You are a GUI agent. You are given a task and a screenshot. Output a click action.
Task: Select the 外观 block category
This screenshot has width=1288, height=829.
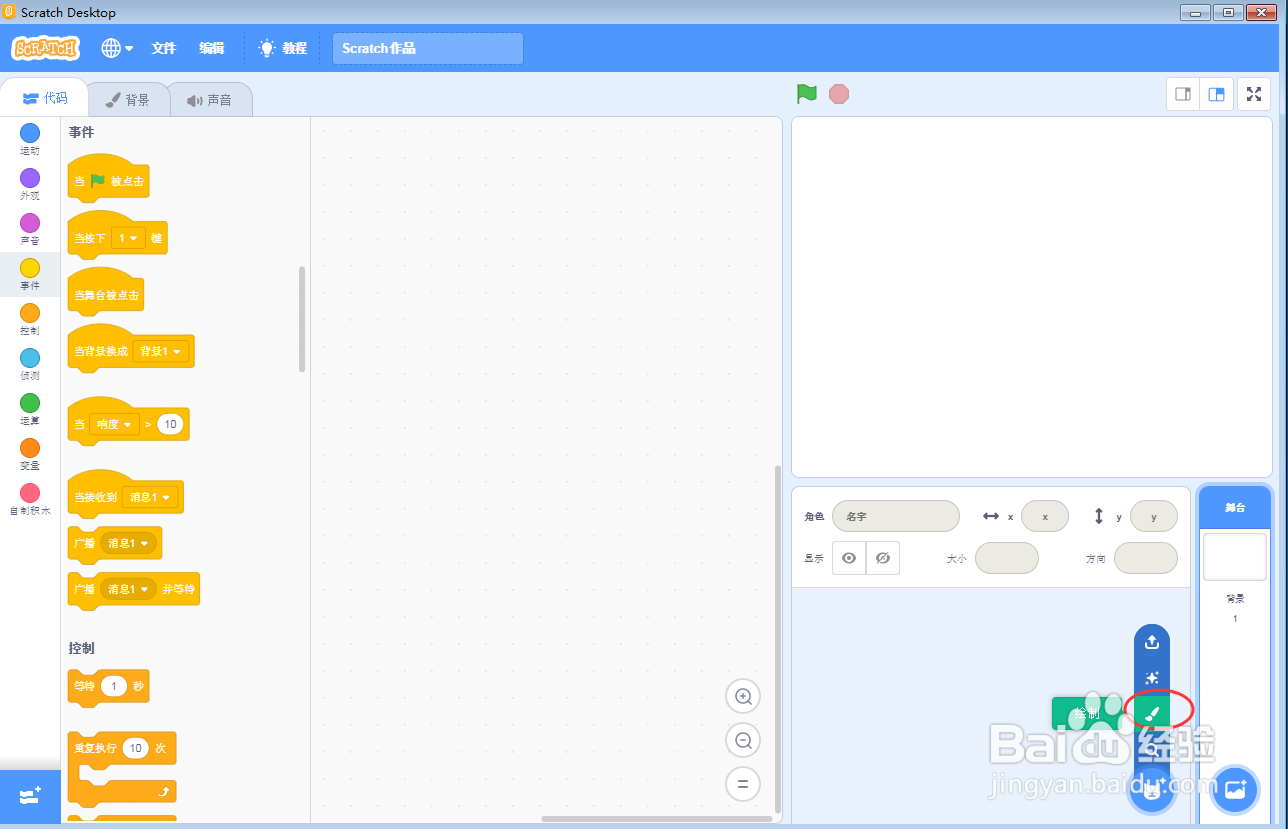click(30, 184)
